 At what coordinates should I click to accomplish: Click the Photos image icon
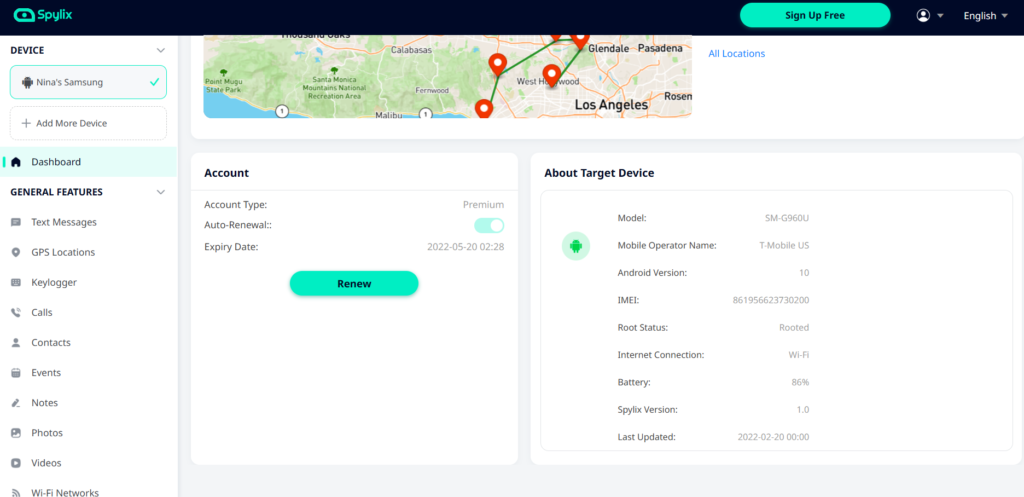(x=16, y=432)
